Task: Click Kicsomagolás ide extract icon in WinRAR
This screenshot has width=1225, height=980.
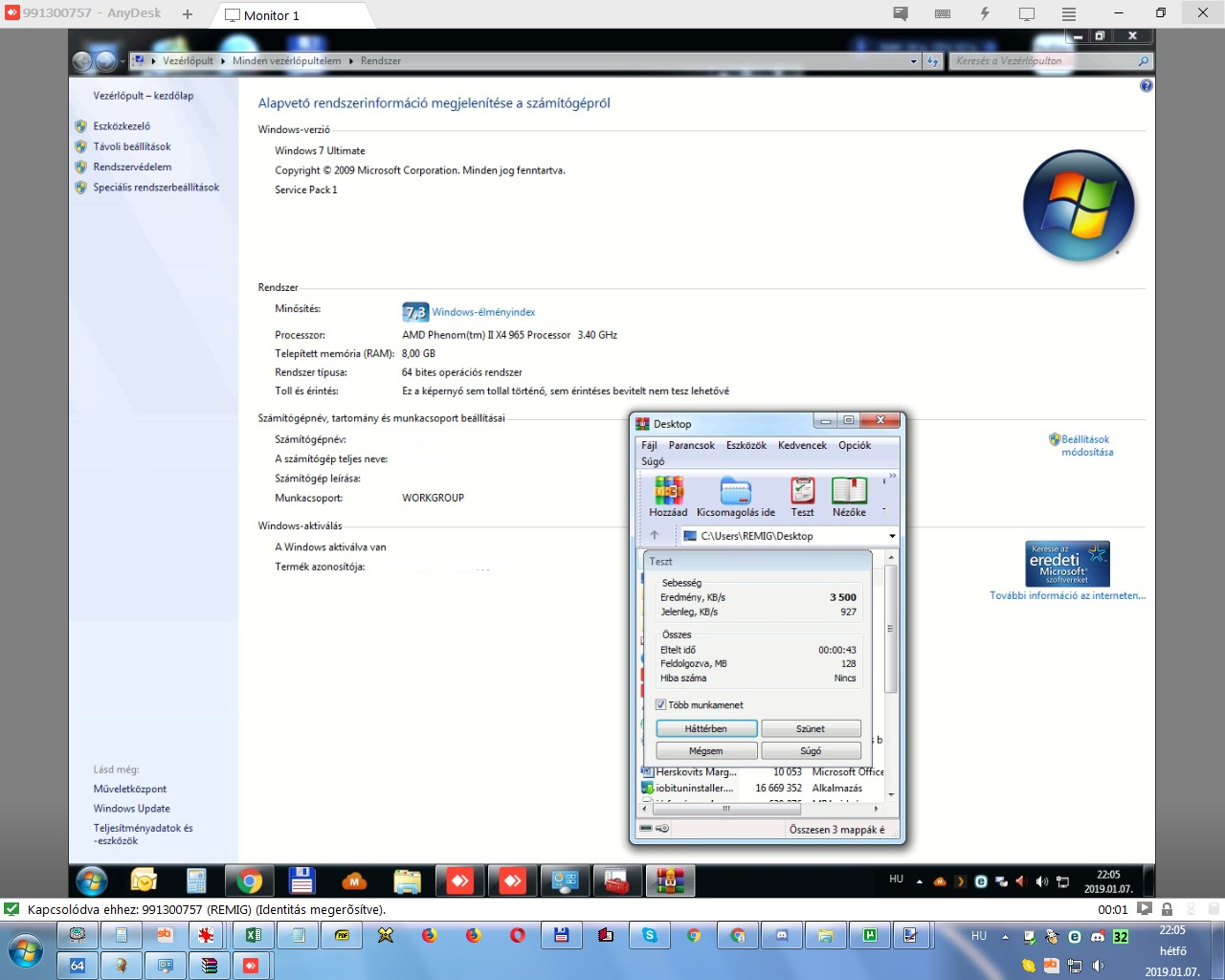Action: (x=735, y=497)
